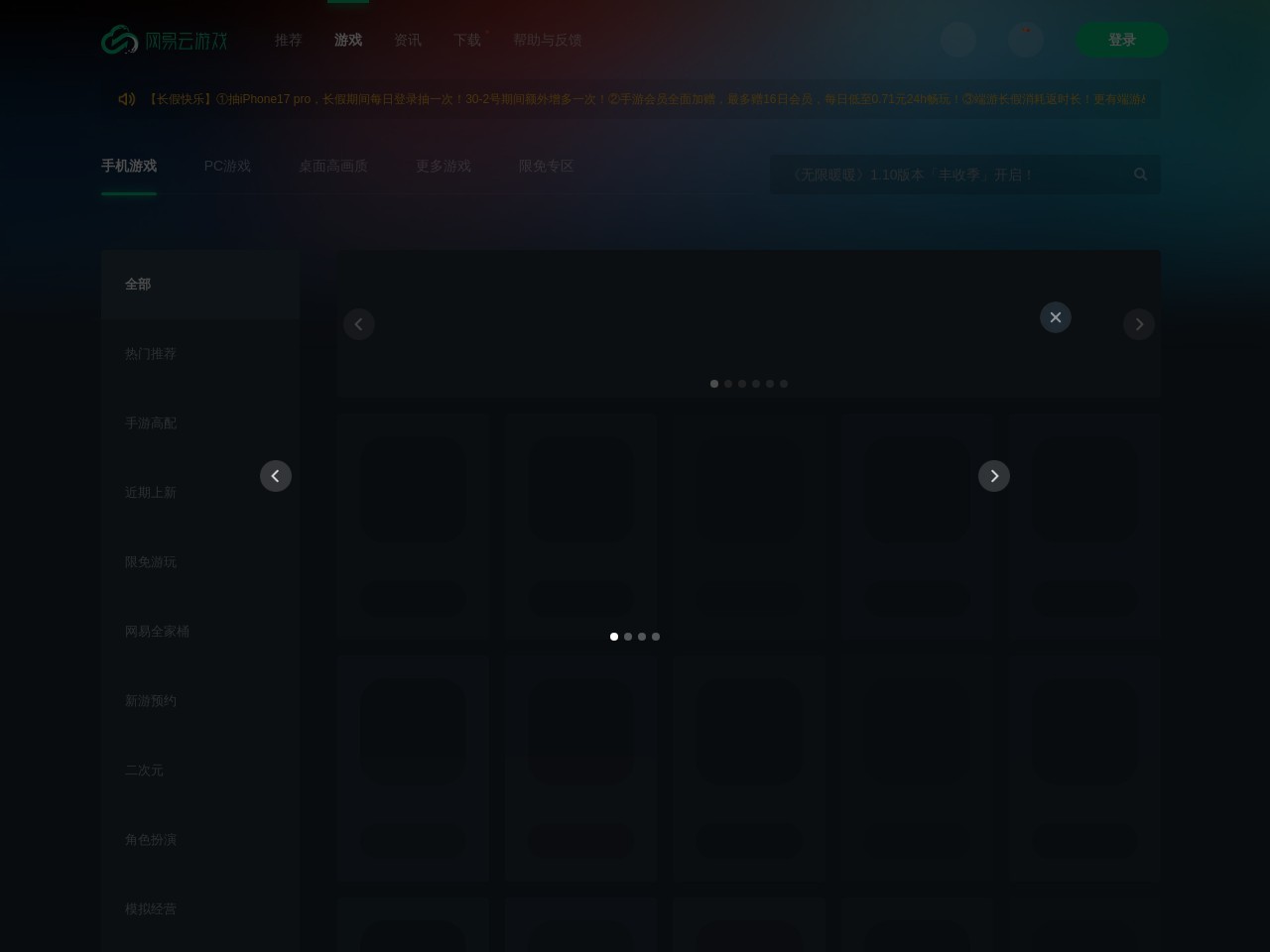Switch to the PC游戏 tab
The height and width of the screenshot is (952, 1270).
pos(227,167)
